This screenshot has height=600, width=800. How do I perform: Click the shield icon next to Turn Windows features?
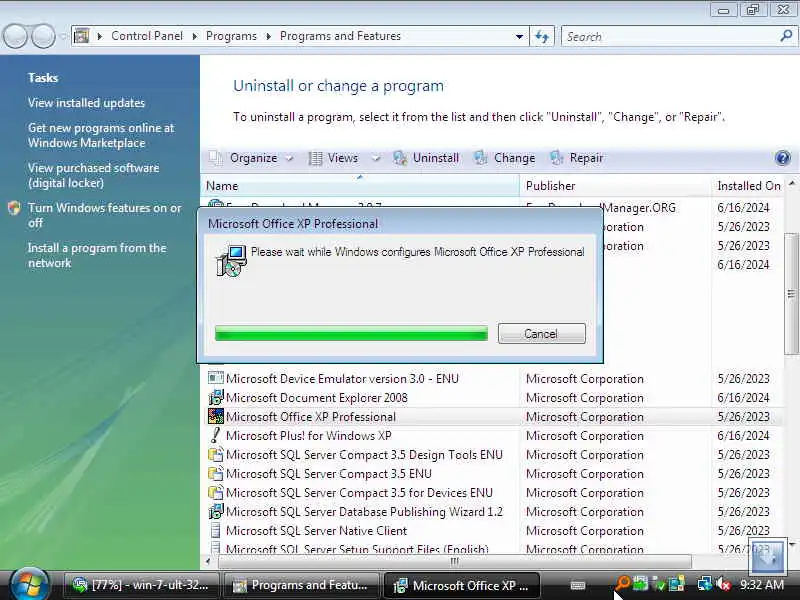click(x=14, y=208)
